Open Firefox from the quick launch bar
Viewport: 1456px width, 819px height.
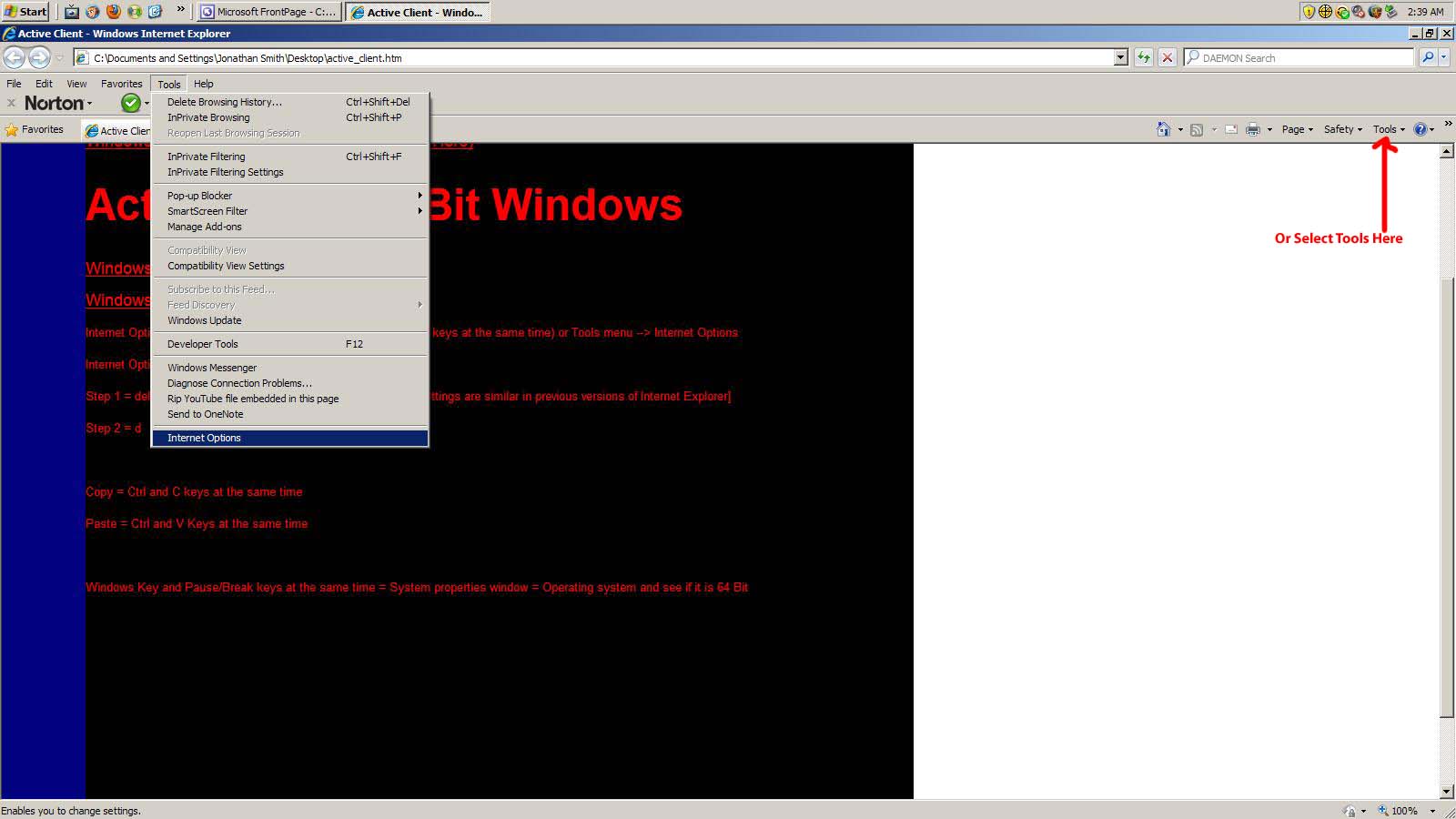tap(113, 12)
